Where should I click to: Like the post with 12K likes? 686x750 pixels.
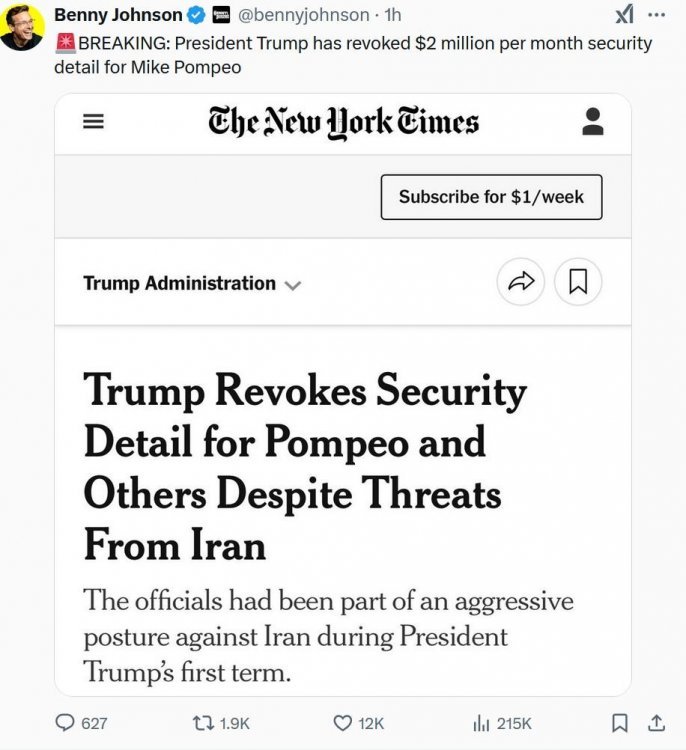click(343, 722)
